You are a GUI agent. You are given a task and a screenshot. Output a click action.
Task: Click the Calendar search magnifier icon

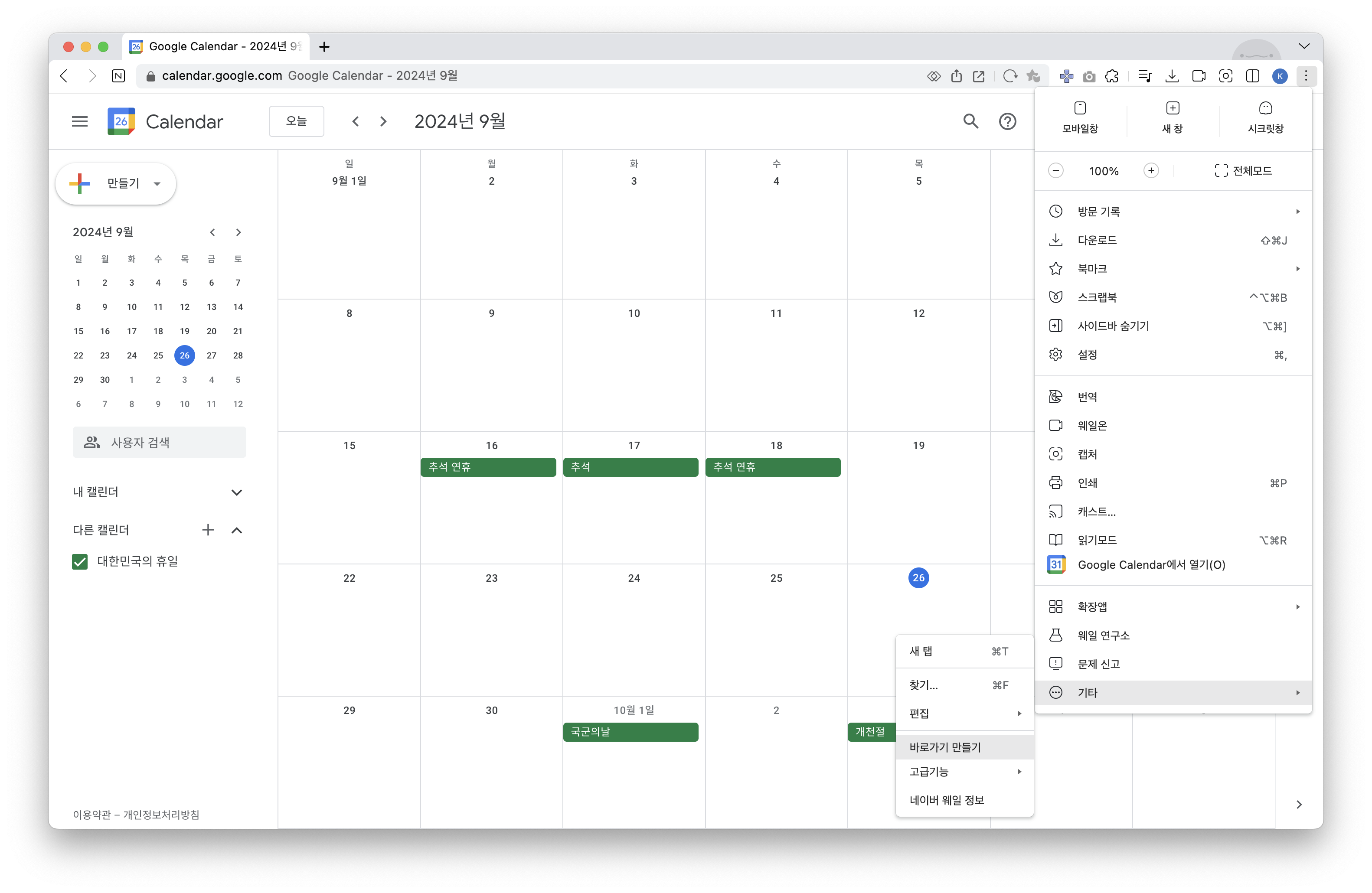tap(971, 121)
